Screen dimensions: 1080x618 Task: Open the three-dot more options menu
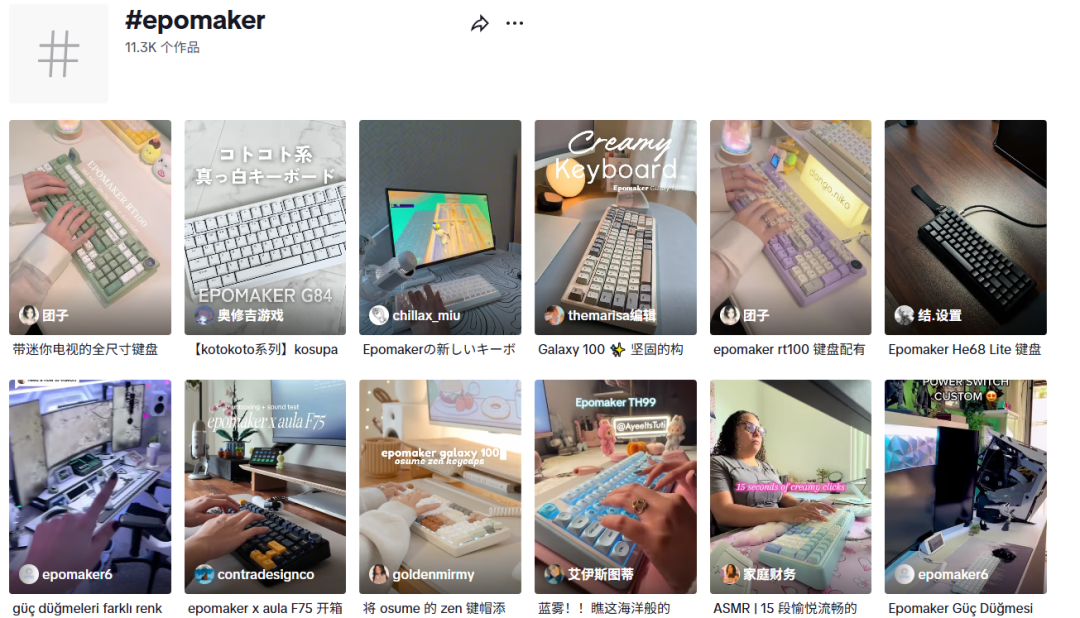click(515, 23)
